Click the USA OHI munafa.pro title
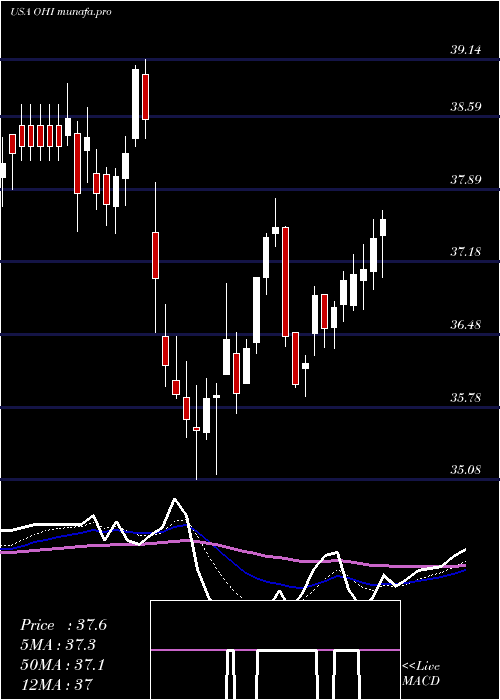Viewport: 500px width, 700px height. pos(61,12)
